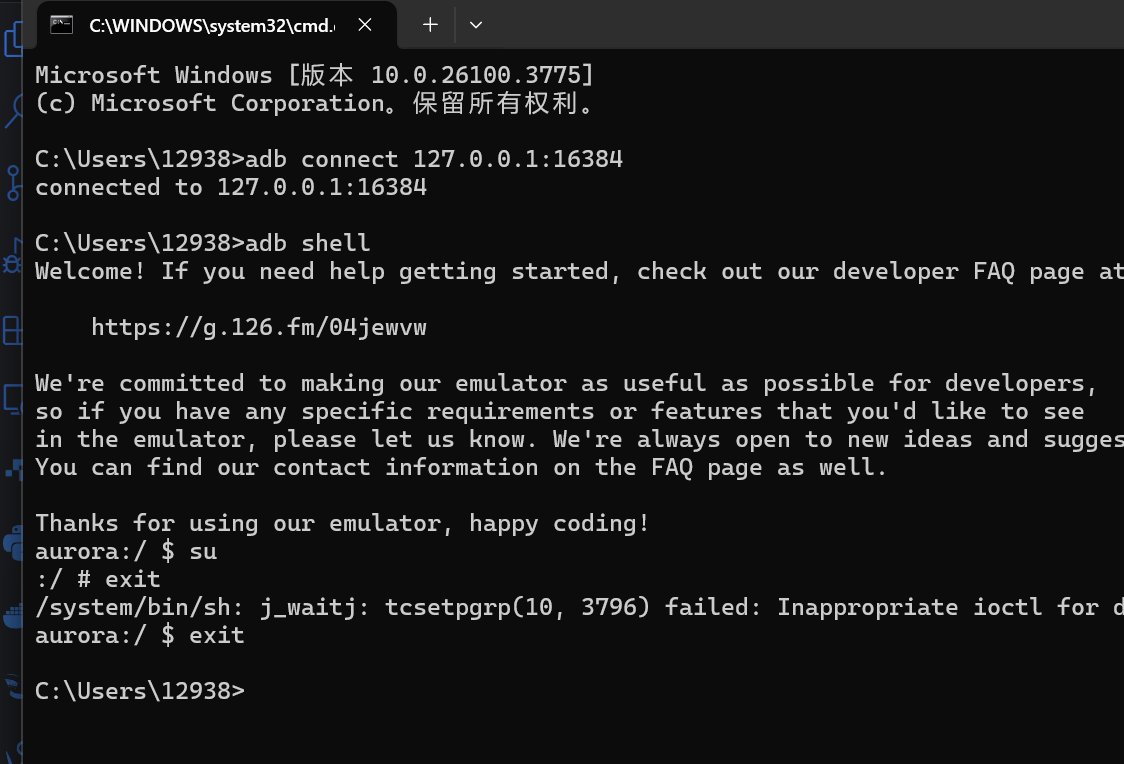Click the 'Thanks for using our emulator' line
This screenshot has height=764, width=1124.
(342, 523)
